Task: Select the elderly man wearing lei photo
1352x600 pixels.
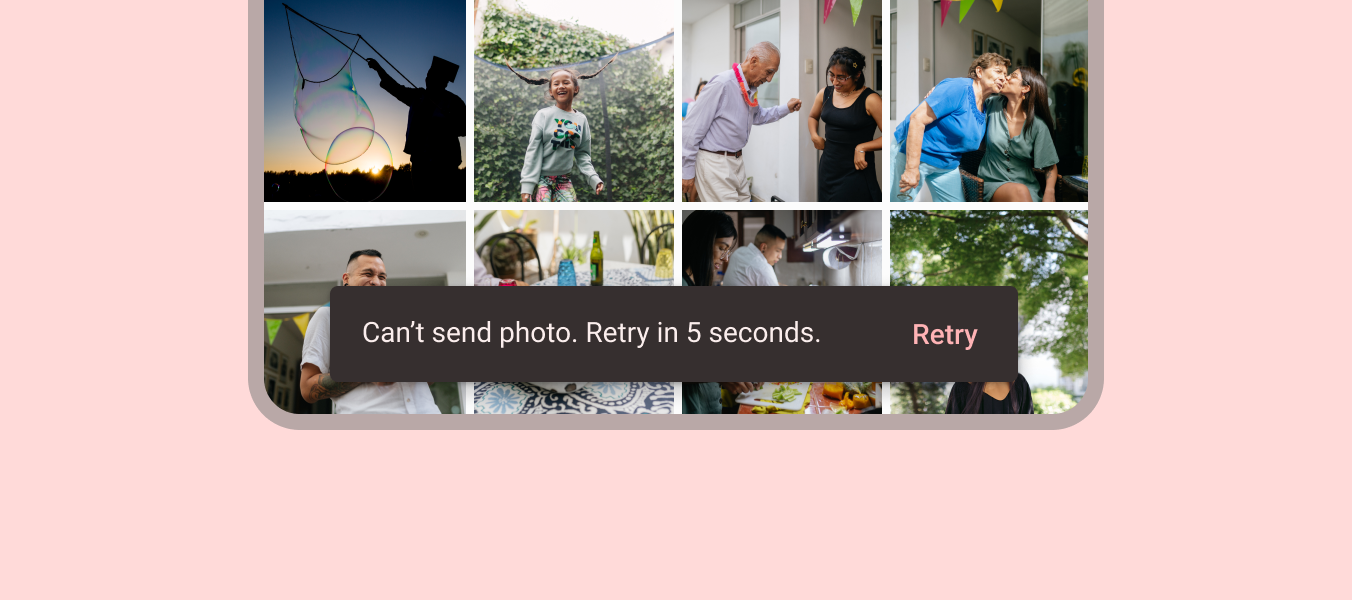Action: coord(782,101)
